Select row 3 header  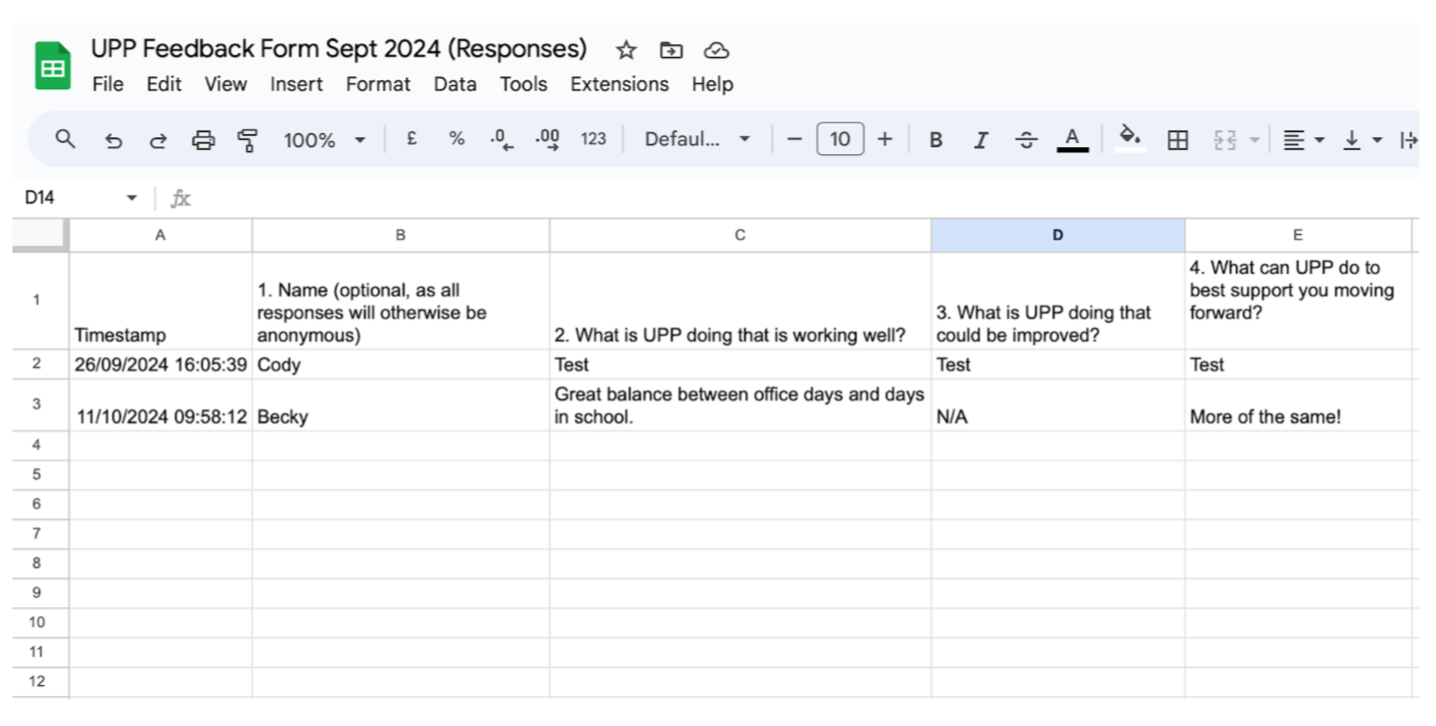coord(37,404)
